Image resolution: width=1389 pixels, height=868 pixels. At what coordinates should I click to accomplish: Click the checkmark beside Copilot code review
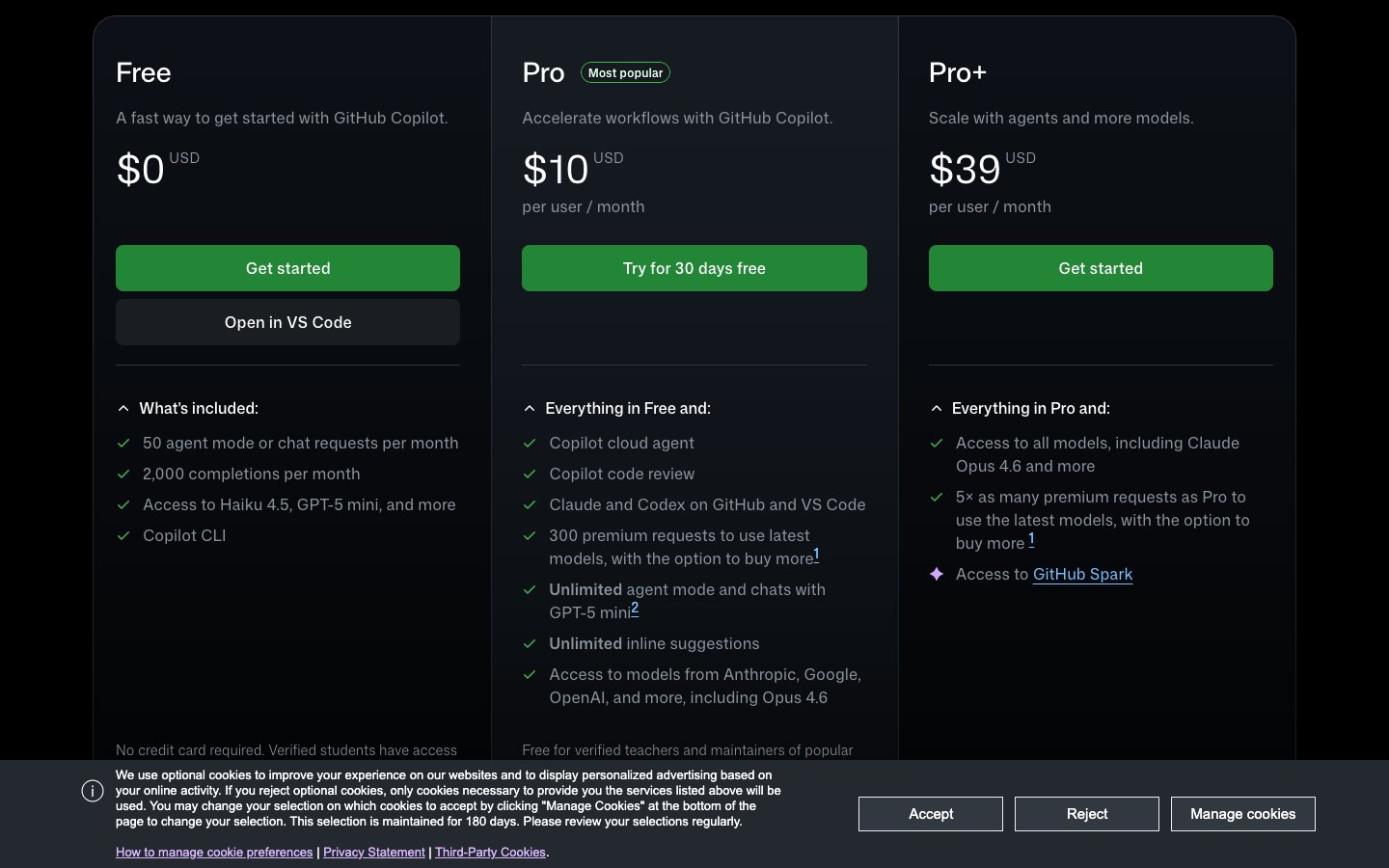click(530, 475)
